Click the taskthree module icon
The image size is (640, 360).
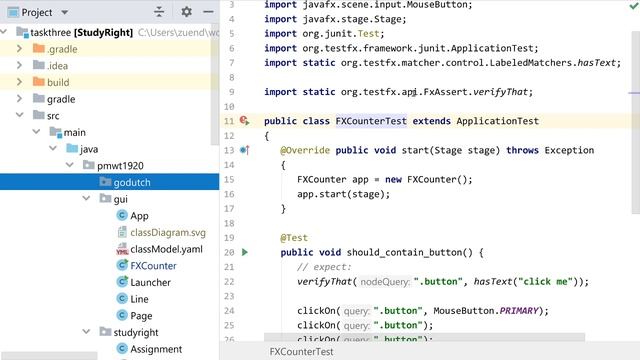(22, 32)
